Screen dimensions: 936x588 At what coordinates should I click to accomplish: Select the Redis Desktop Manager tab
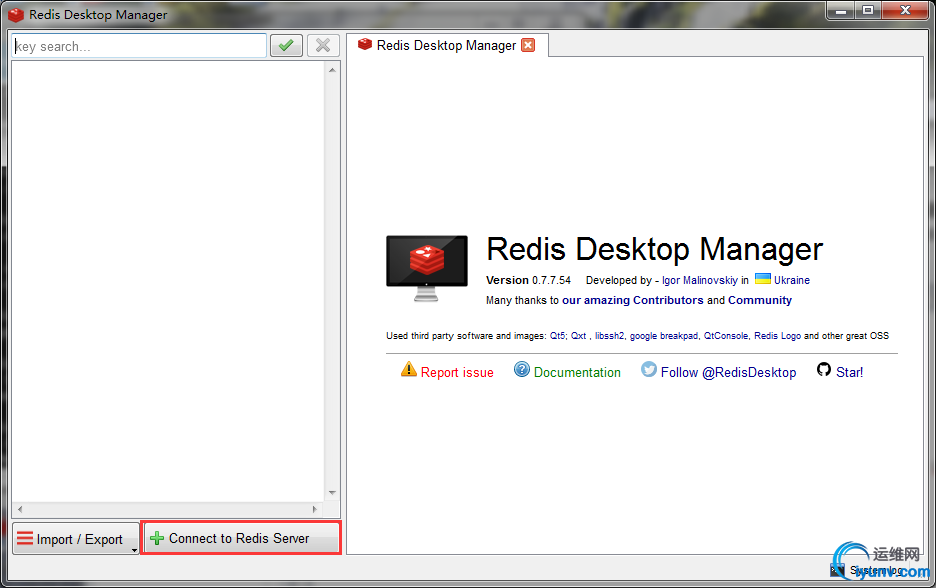(447, 45)
